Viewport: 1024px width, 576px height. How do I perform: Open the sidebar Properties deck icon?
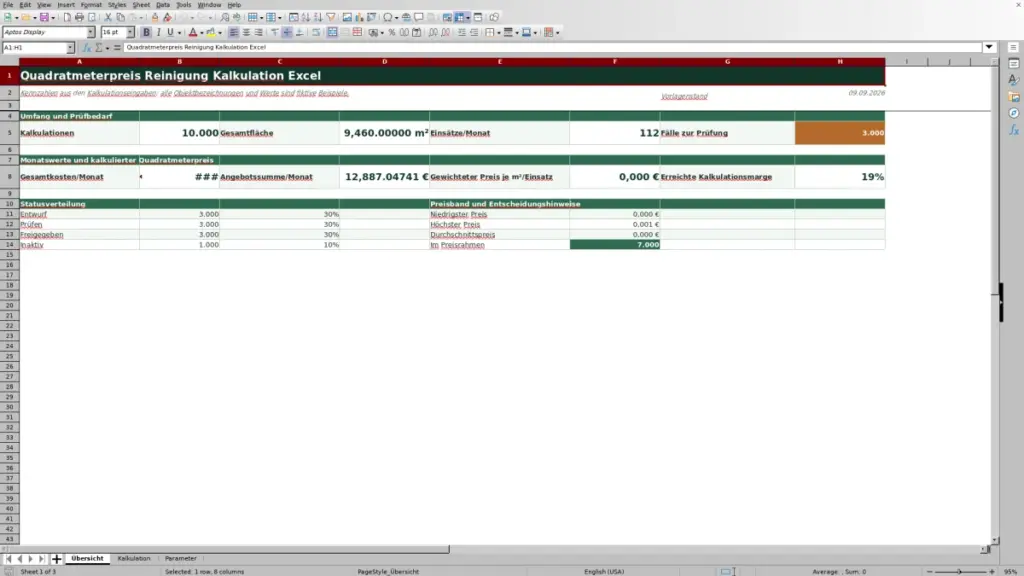[1014, 64]
